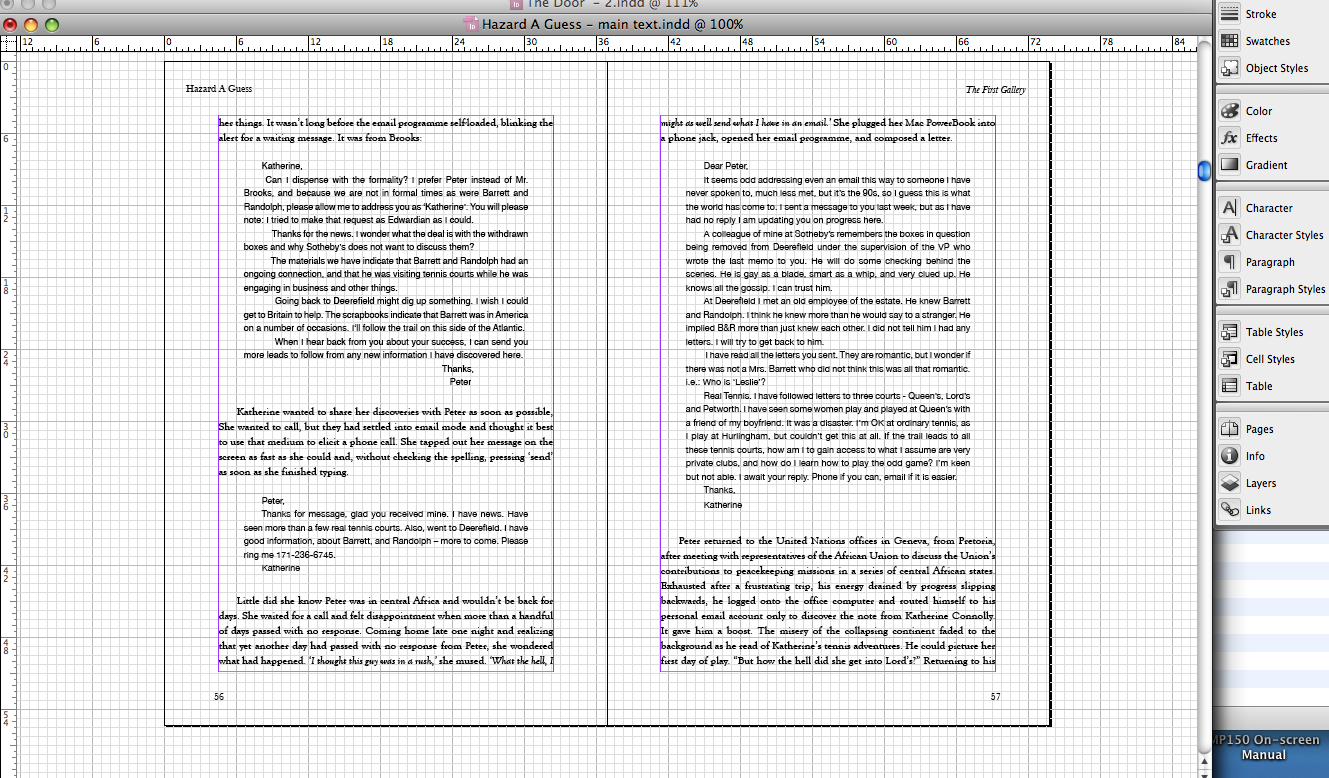
Task: Click the line 'i.e.: Who is Leslie?'
Action: [726, 382]
